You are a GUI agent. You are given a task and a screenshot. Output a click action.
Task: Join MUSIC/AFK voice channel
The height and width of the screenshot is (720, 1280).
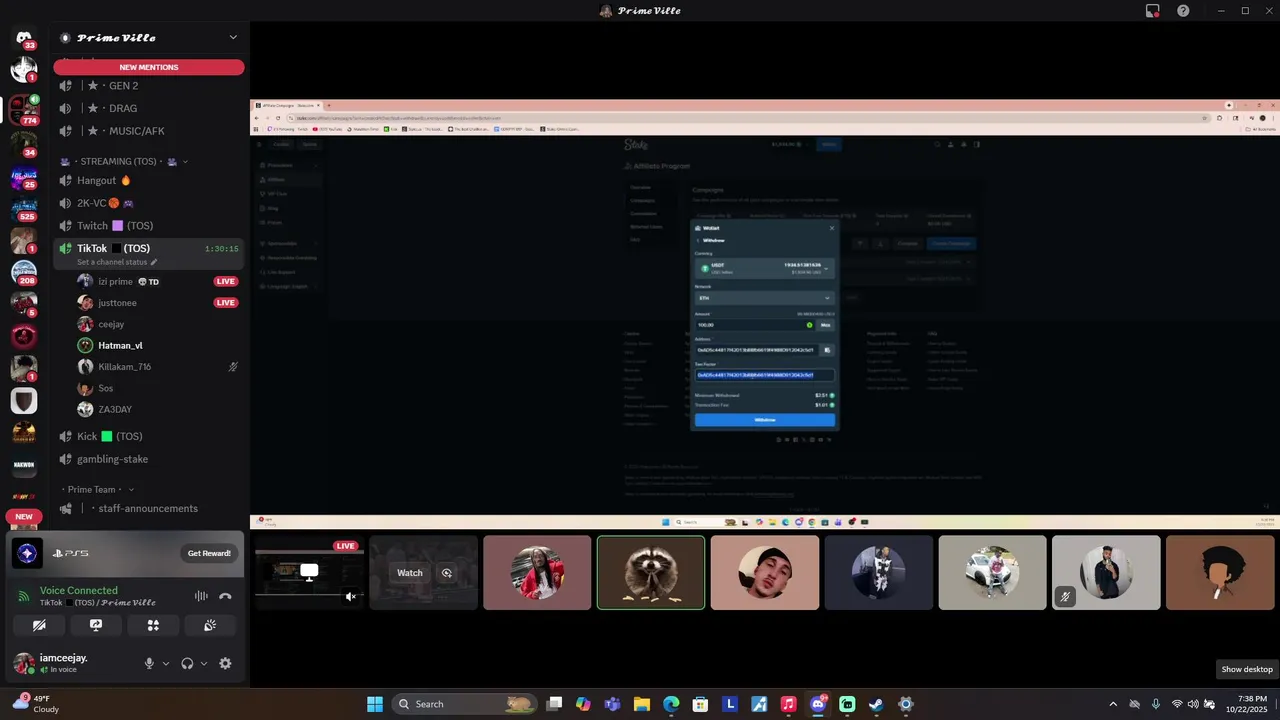pos(149,131)
